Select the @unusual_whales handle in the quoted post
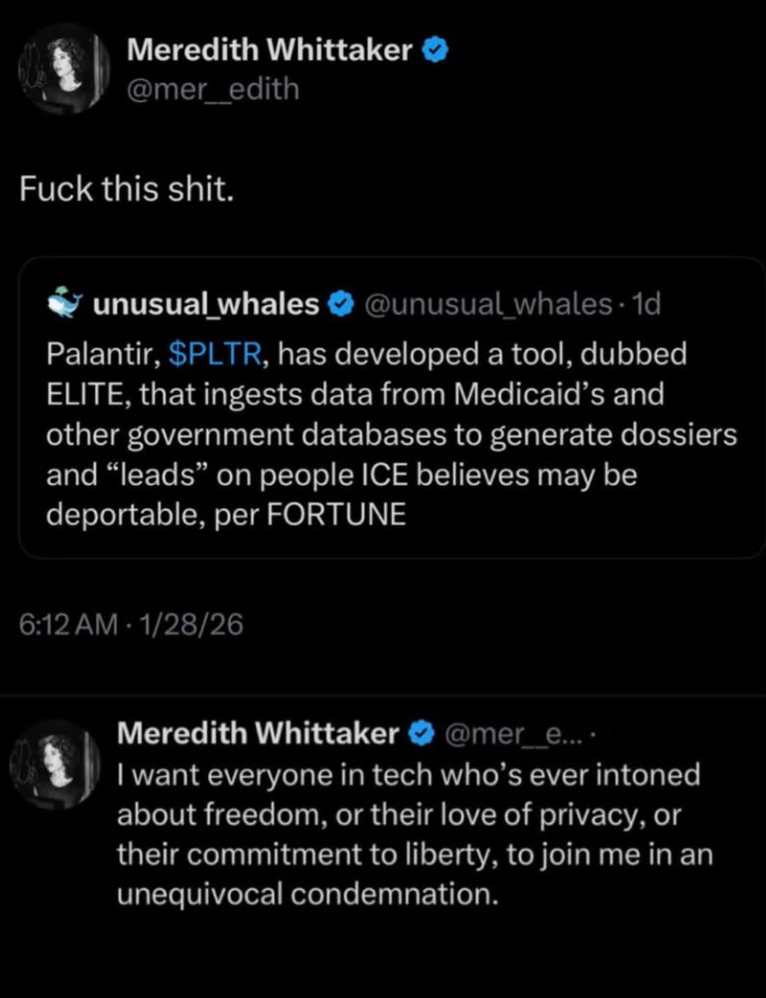This screenshot has height=998, width=766. [x=482, y=303]
